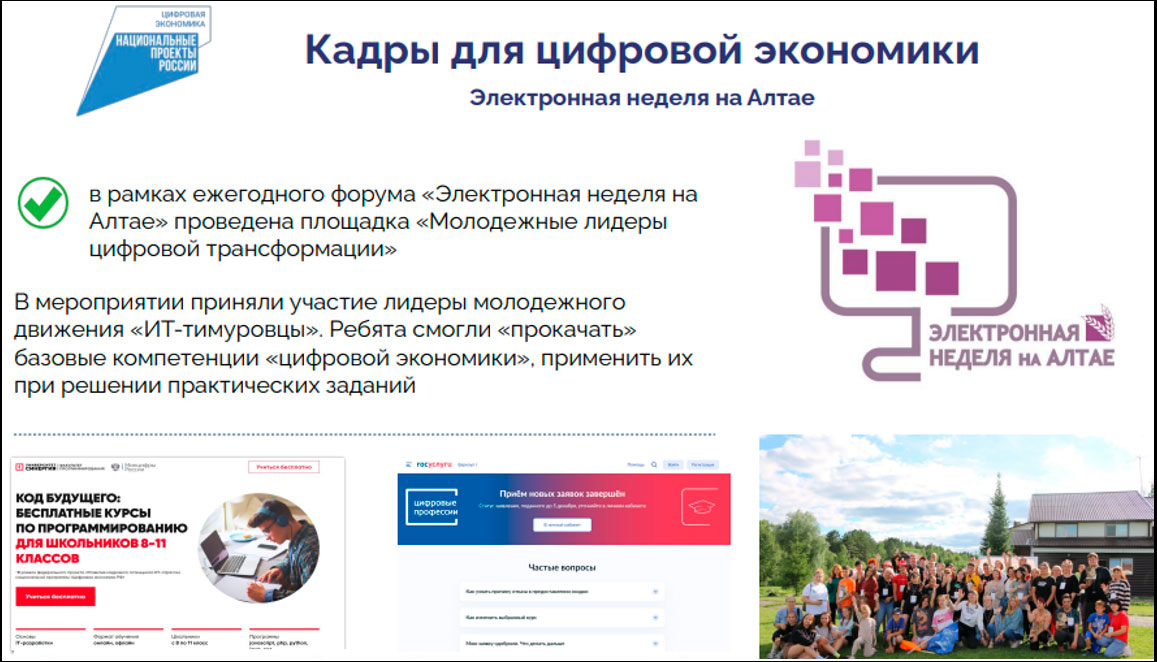Click 'Учиться бесплатно' in the top-right corner
The image size is (1157, 662).
pyautogui.click(x=283, y=467)
